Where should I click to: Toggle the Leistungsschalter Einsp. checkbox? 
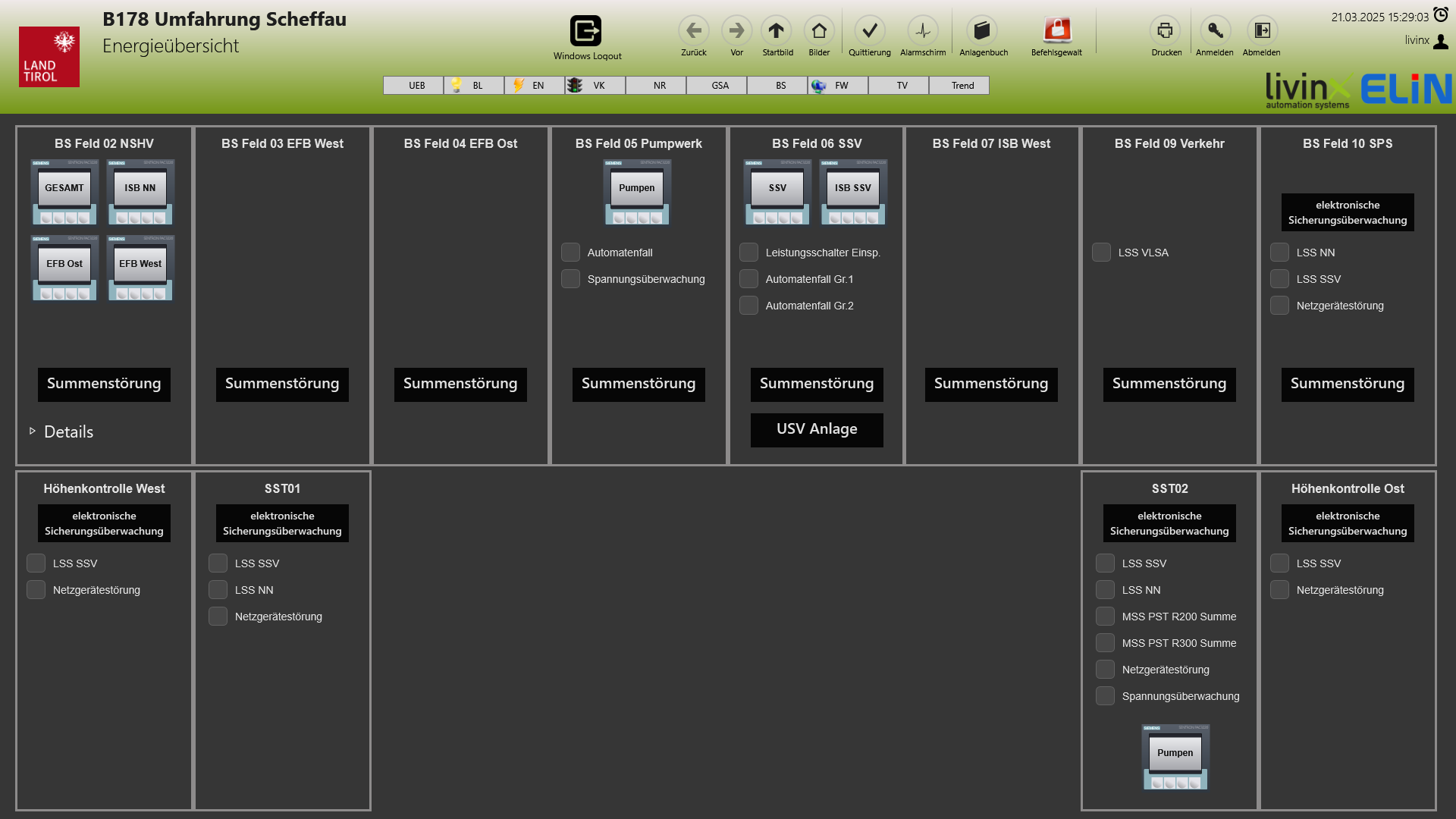pyautogui.click(x=748, y=253)
